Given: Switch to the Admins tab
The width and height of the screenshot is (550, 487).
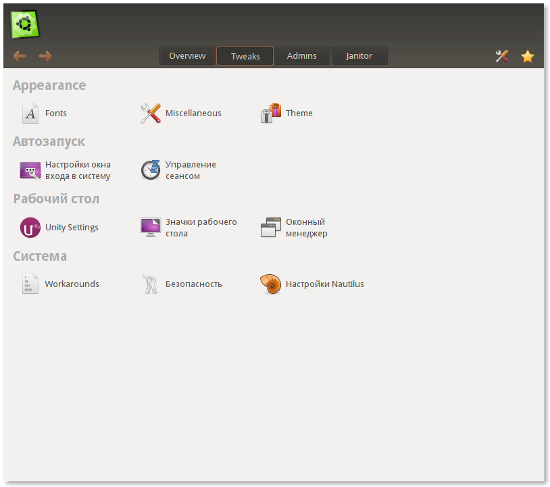Looking at the screenshot, I should 302,56.
